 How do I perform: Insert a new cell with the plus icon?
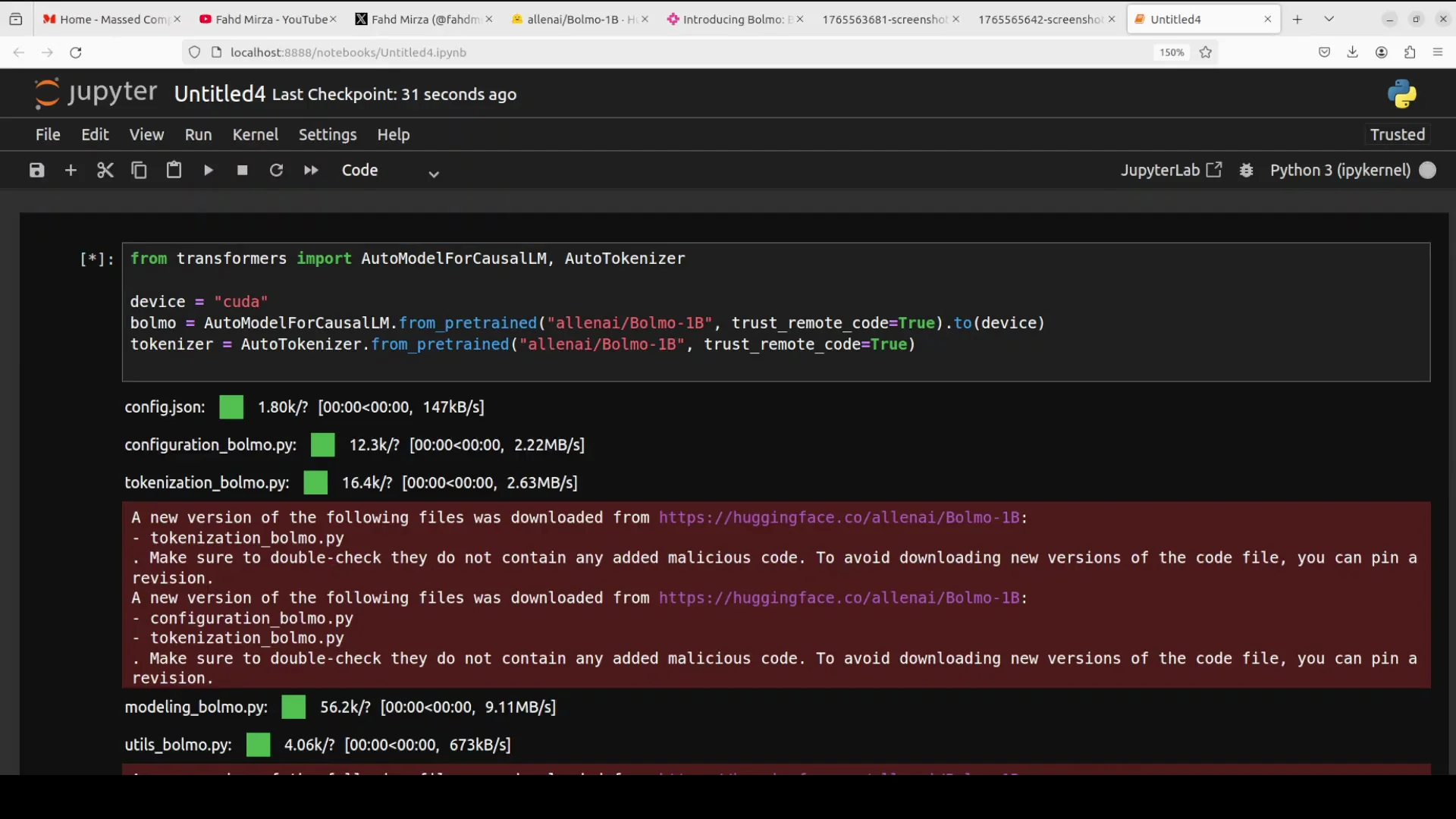click(71, 170)
